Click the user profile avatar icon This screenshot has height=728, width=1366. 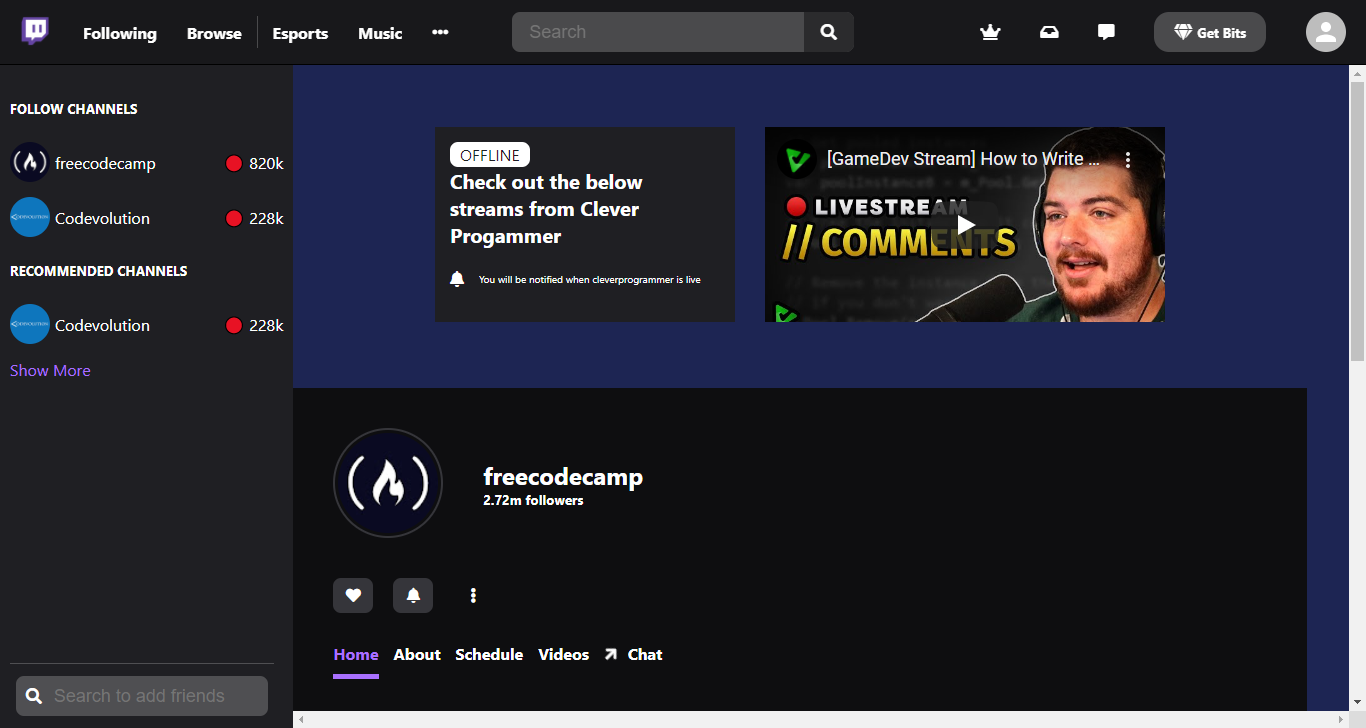1325,31
